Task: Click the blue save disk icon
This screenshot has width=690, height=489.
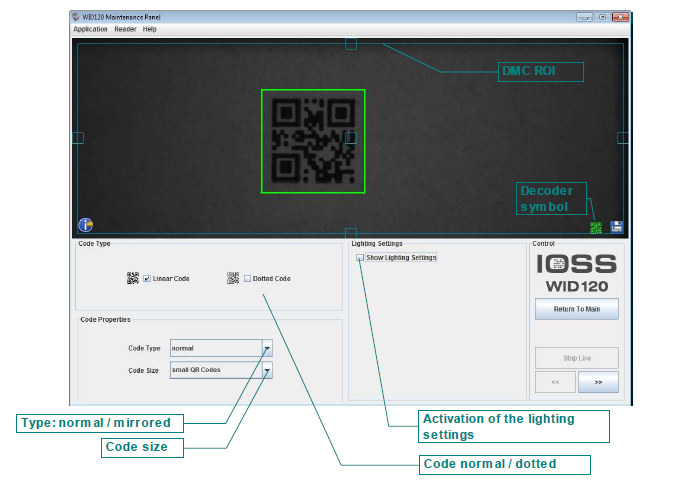Action: tap(617, 227)
